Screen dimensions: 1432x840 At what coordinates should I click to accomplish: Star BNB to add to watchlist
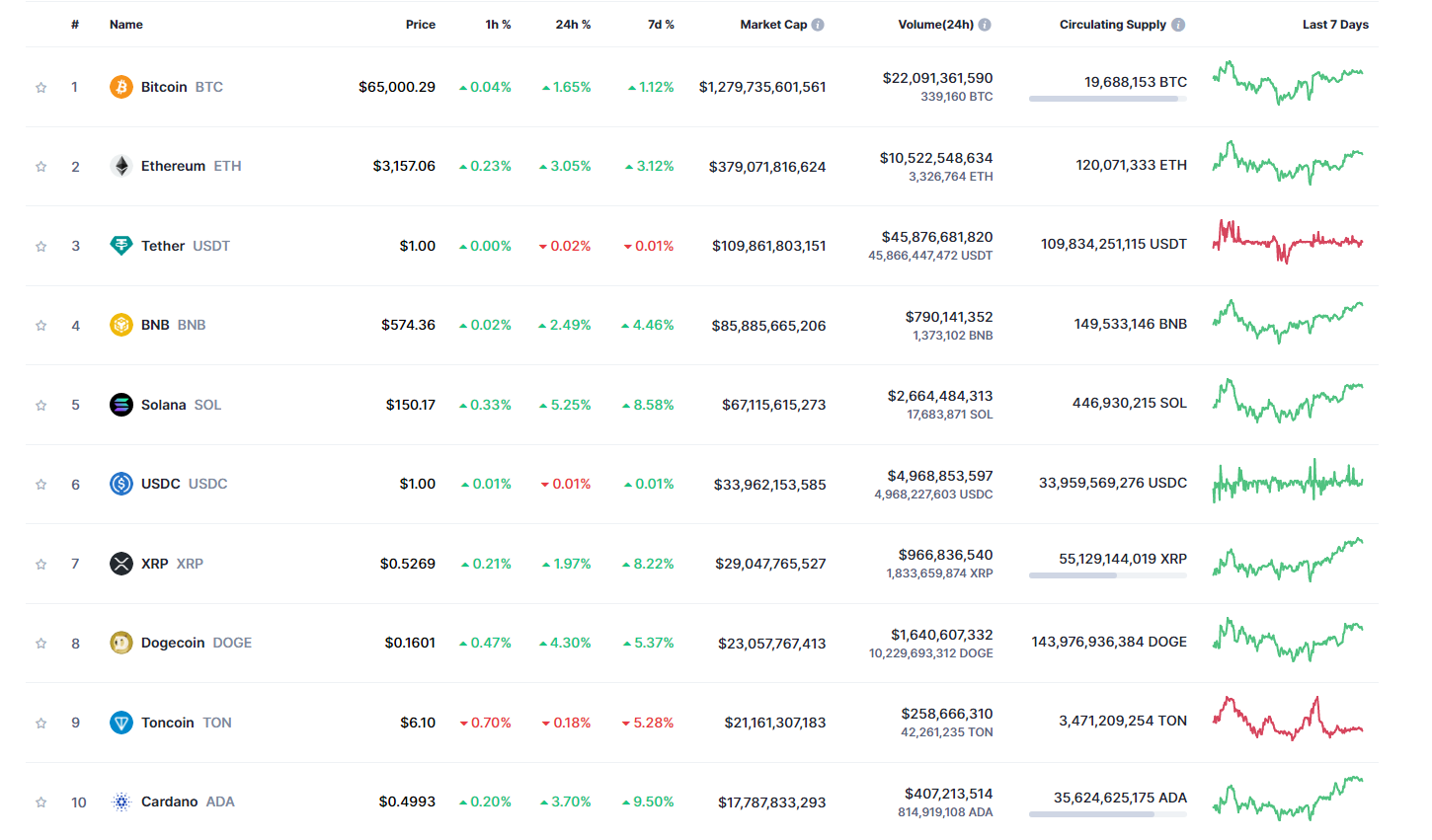pyautogui.click(x=41, y=326)
